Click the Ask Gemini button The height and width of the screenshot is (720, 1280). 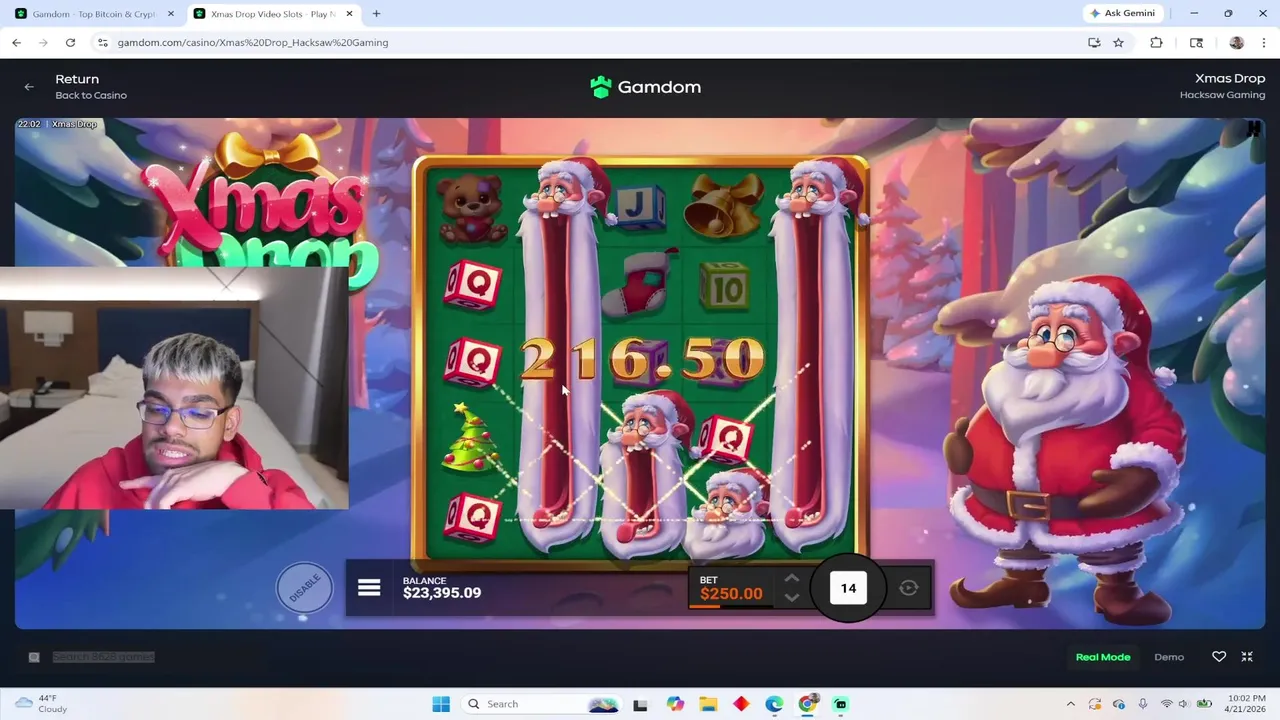tap(1123, 13)
